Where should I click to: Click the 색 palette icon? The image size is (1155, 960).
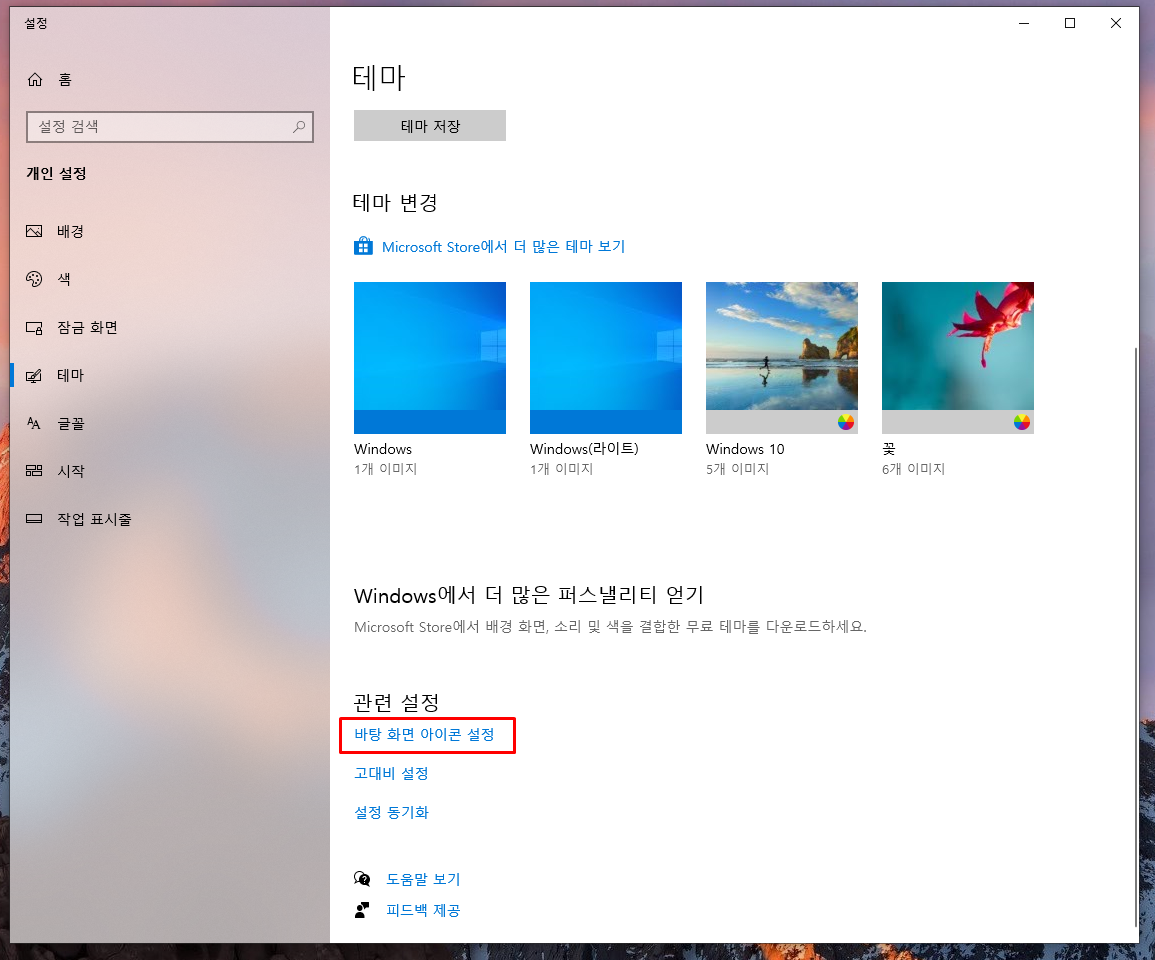[34, 279]
